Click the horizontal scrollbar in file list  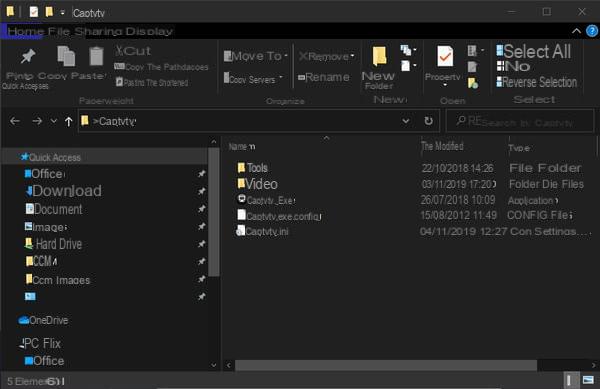[x=386, y=365]
